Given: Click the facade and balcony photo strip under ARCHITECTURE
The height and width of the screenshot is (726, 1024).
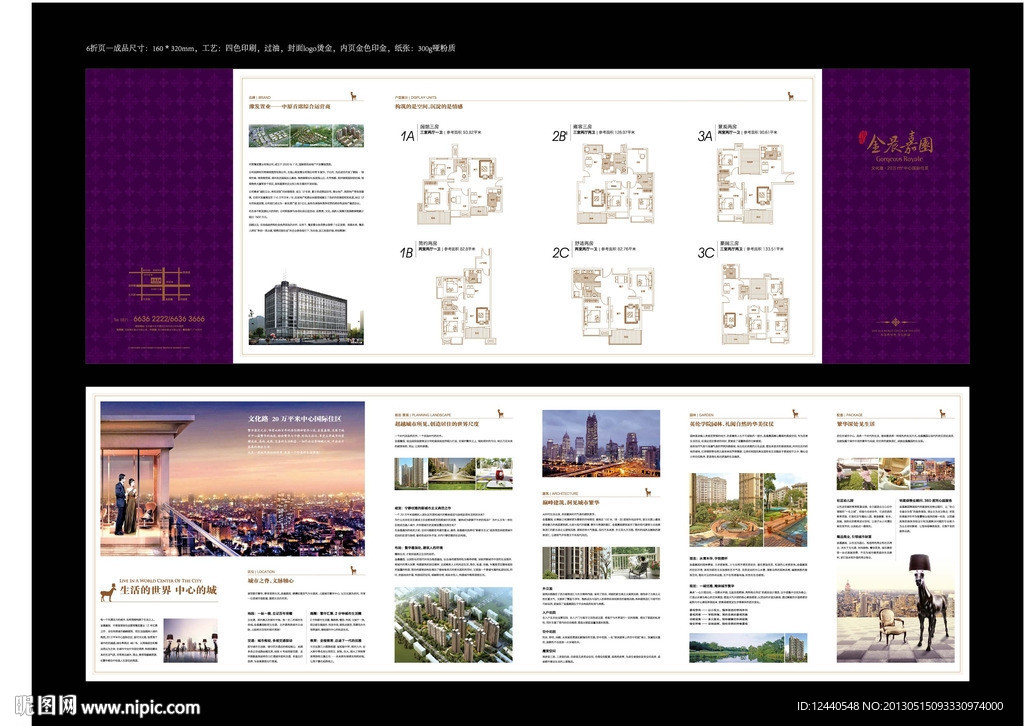Looking at the screenshot, I should point(601,563).
